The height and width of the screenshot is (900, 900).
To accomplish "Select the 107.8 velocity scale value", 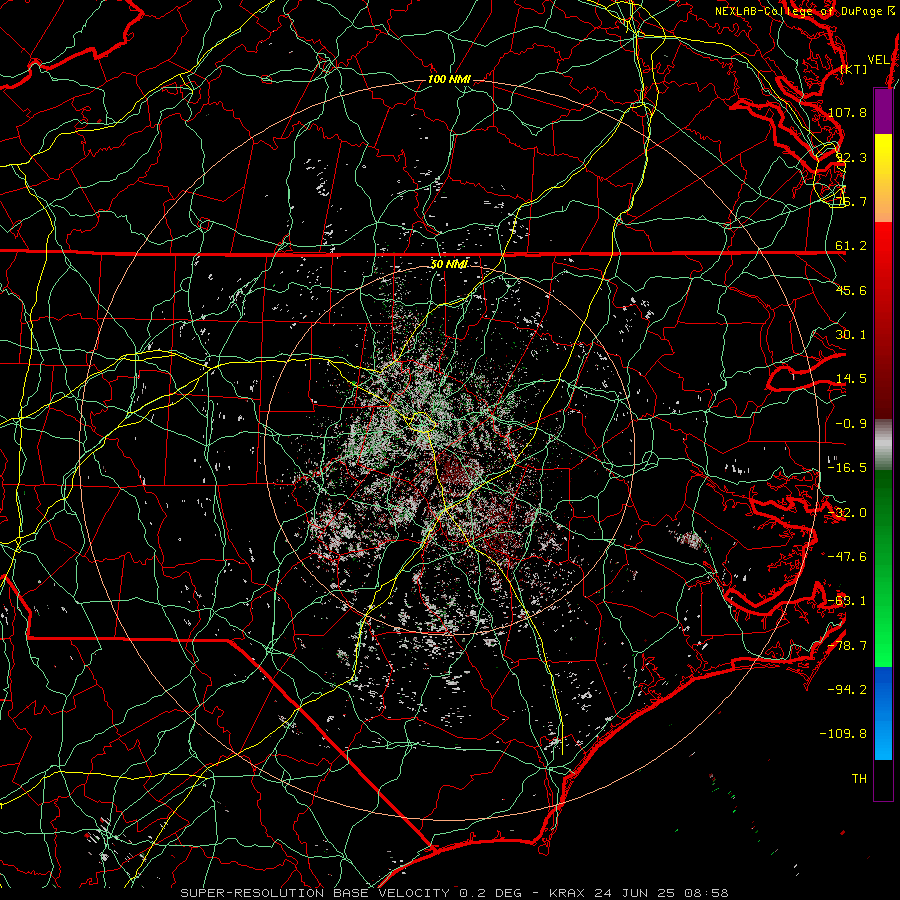I will (847, 112).
